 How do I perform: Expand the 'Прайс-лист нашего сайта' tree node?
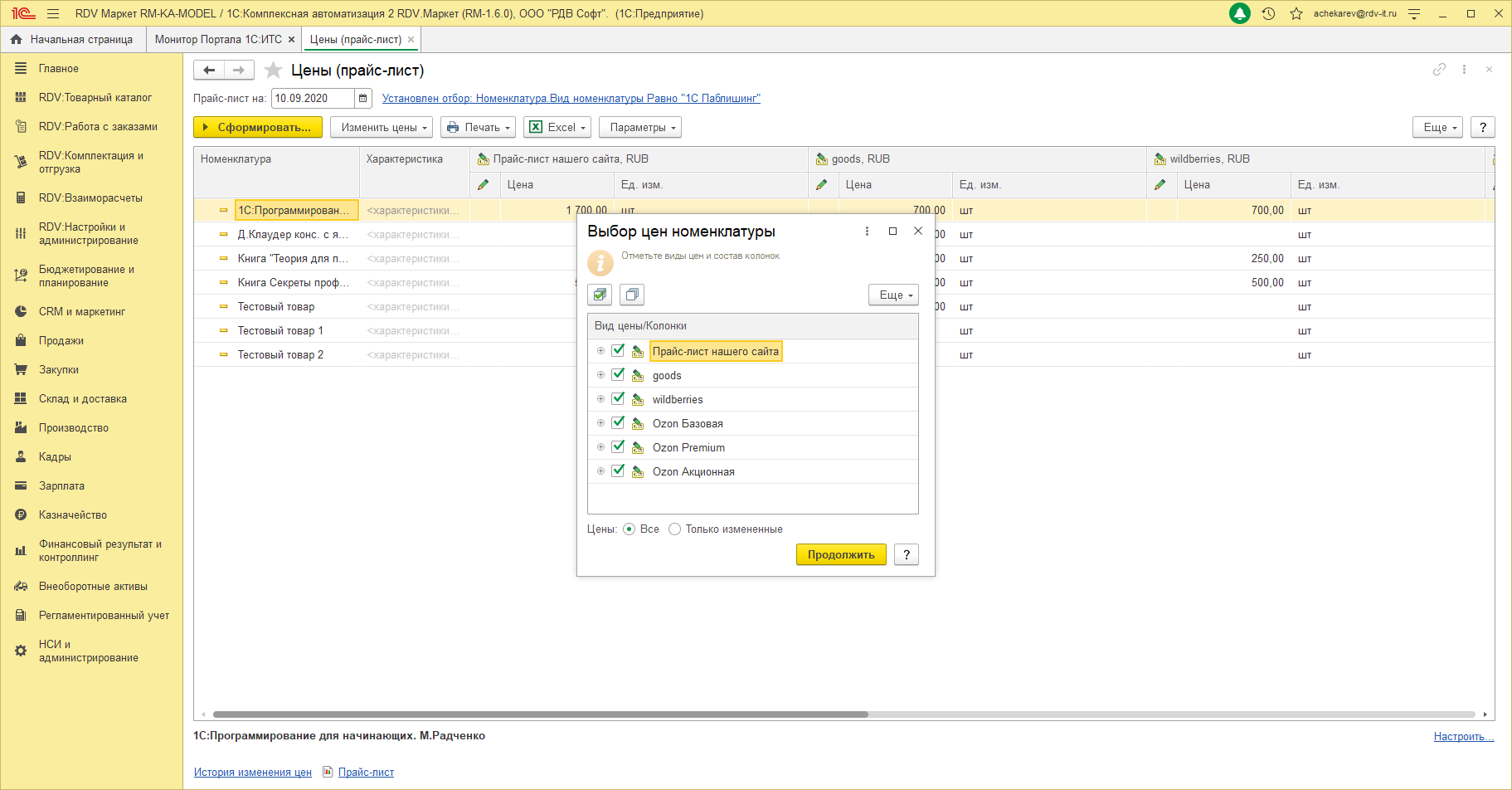(600, 351)
